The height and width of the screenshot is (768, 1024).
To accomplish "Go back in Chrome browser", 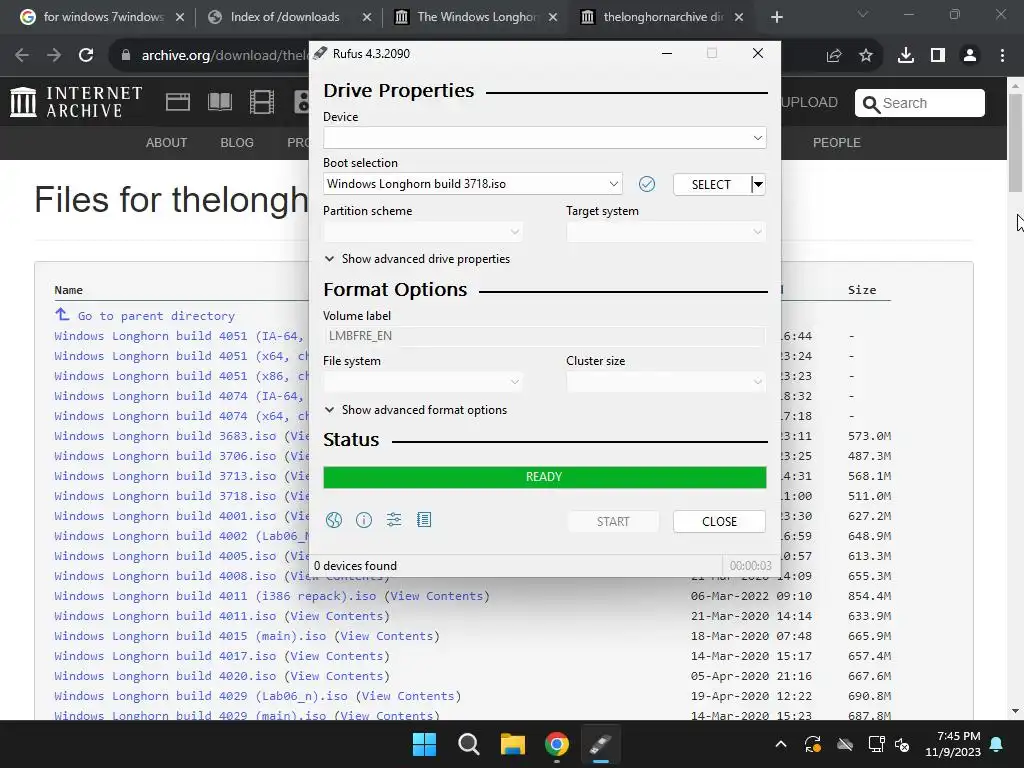I will (22, 56).
